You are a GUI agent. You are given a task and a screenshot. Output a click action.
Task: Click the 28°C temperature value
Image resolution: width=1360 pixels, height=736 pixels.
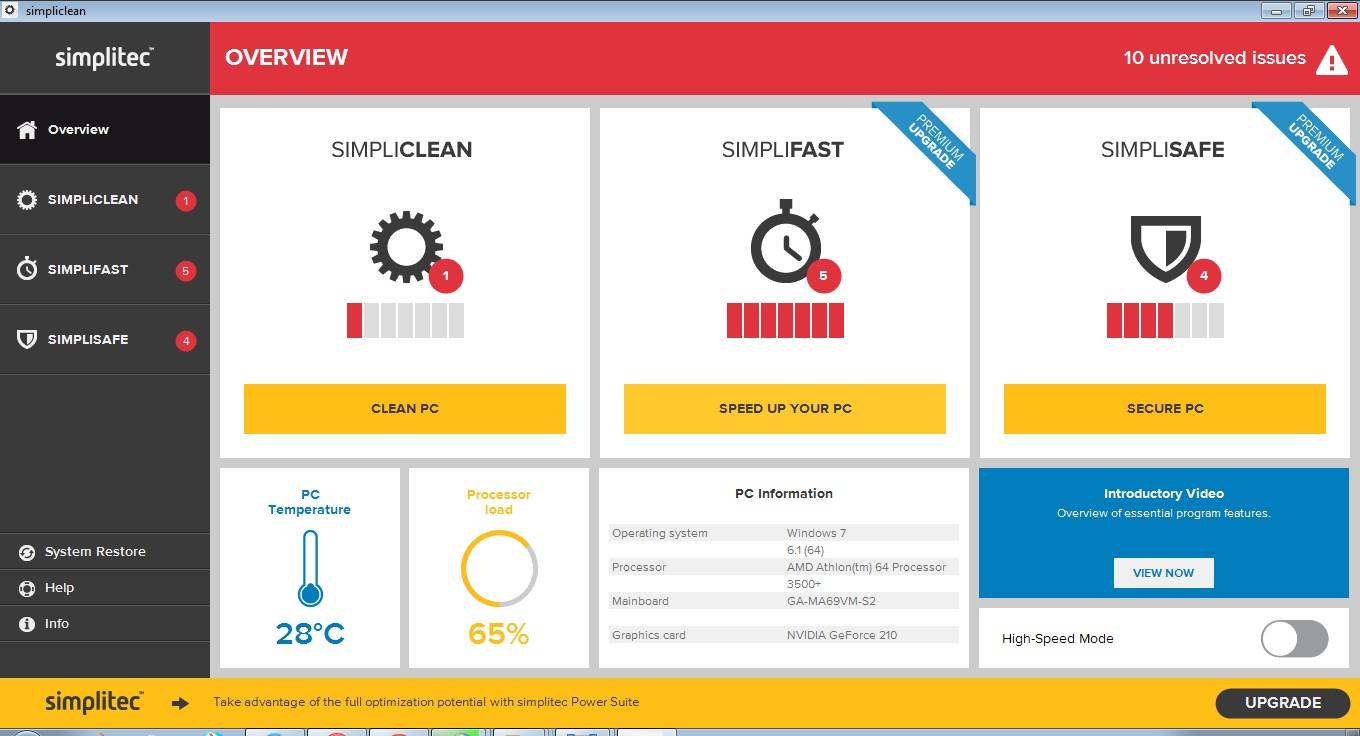click(310, 634)
